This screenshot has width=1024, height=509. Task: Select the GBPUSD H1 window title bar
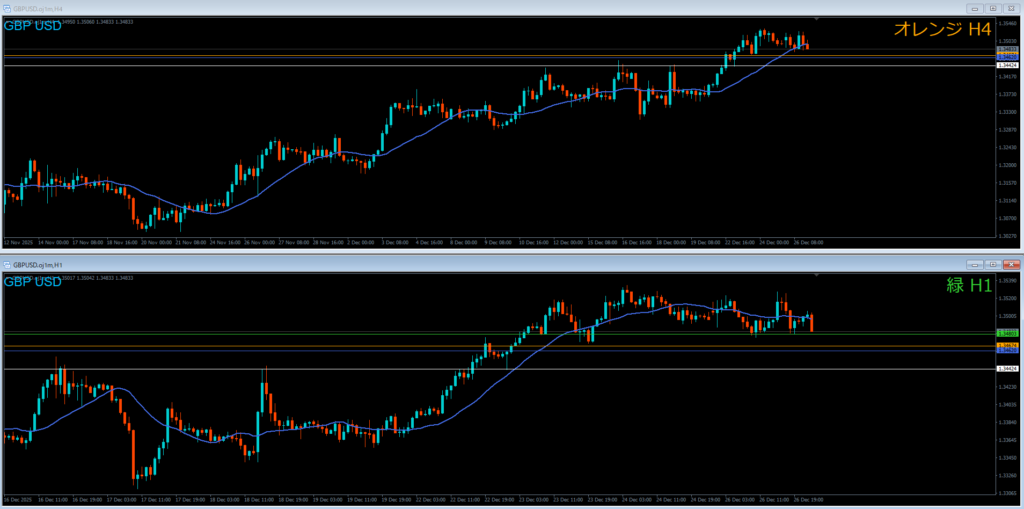(x=400, y=264)
